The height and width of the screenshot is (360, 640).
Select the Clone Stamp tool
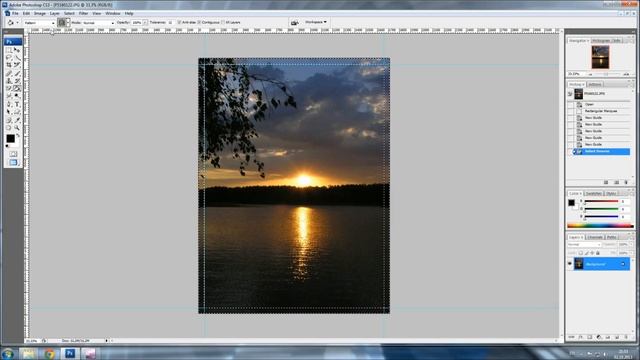click(9, 80)
